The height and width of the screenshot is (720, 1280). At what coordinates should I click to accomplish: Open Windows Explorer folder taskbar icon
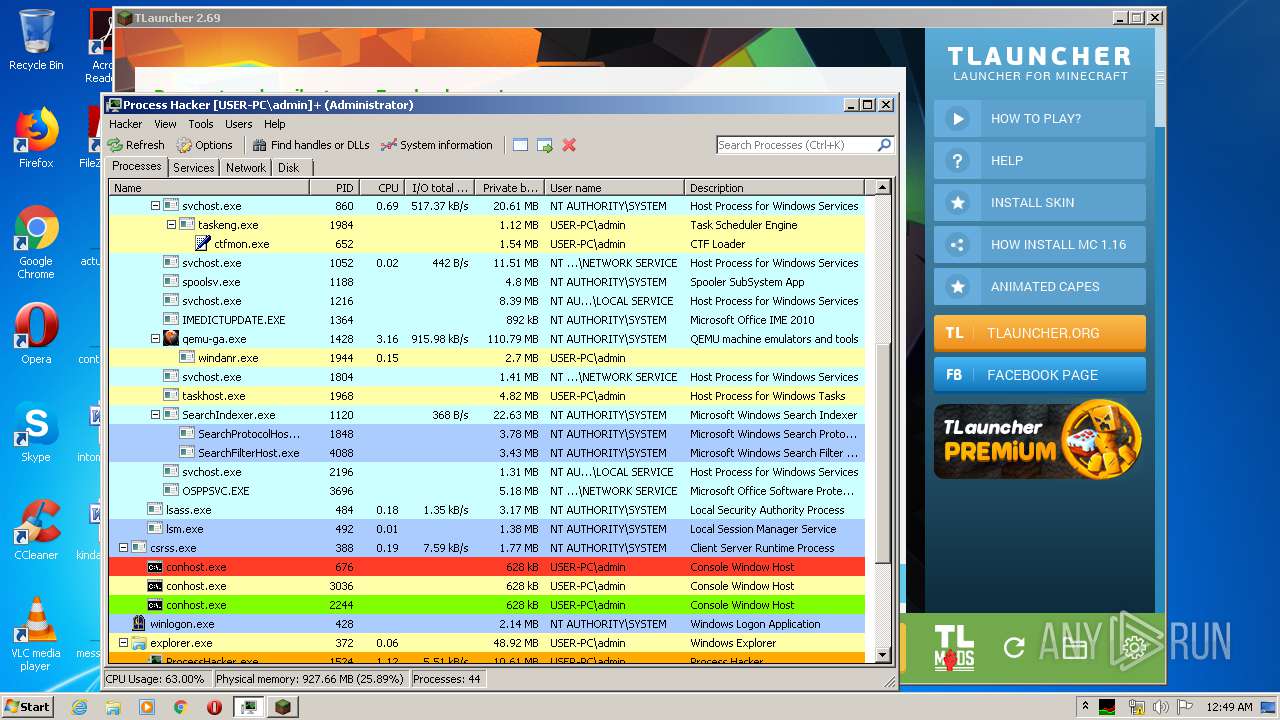click(113, 706)
